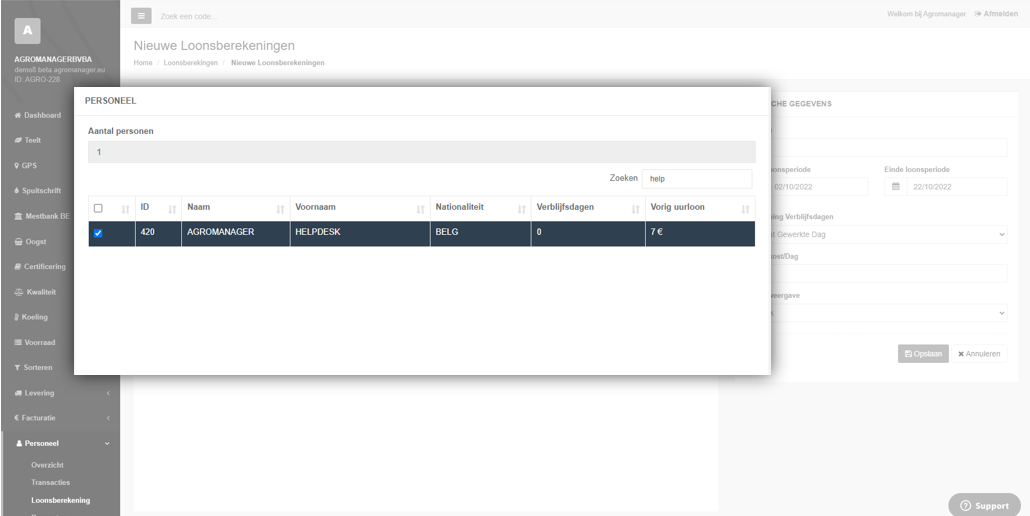Open GPS in the sidebar
The width and height of the screenshot is (1030, 516).
click(26, 165)
